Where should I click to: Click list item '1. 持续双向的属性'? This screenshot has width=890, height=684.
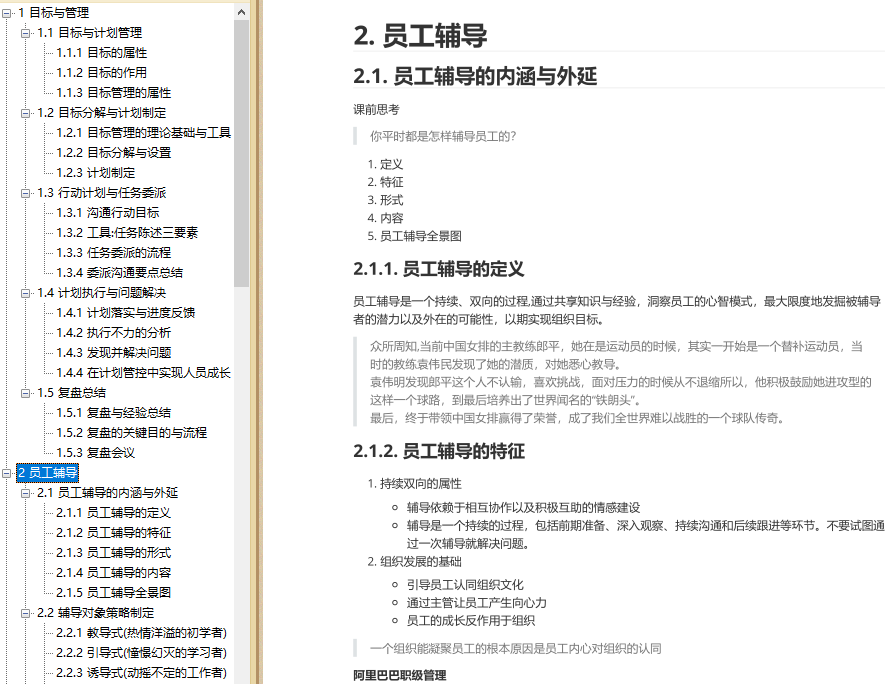point(414,484)
